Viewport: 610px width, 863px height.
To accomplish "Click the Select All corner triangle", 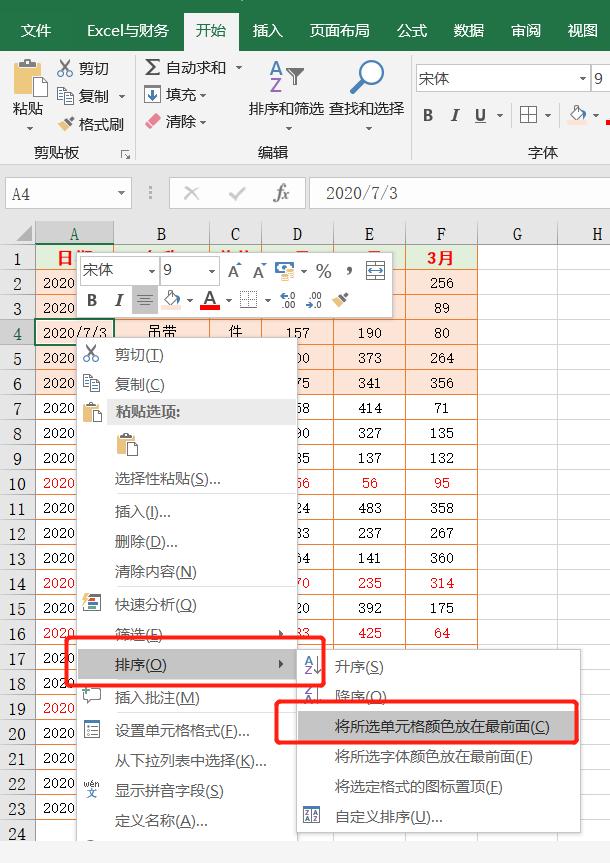I will click(x=24, y=234).
